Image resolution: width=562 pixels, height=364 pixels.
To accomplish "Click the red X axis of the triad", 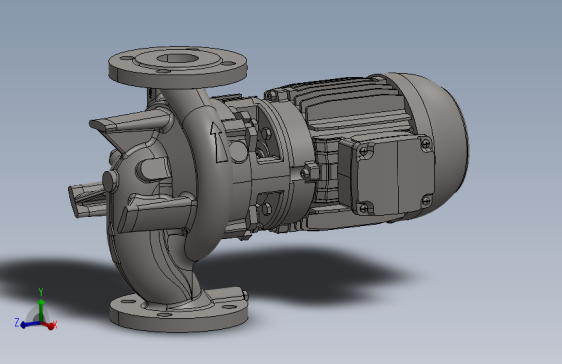I will (x=49, y=325).
